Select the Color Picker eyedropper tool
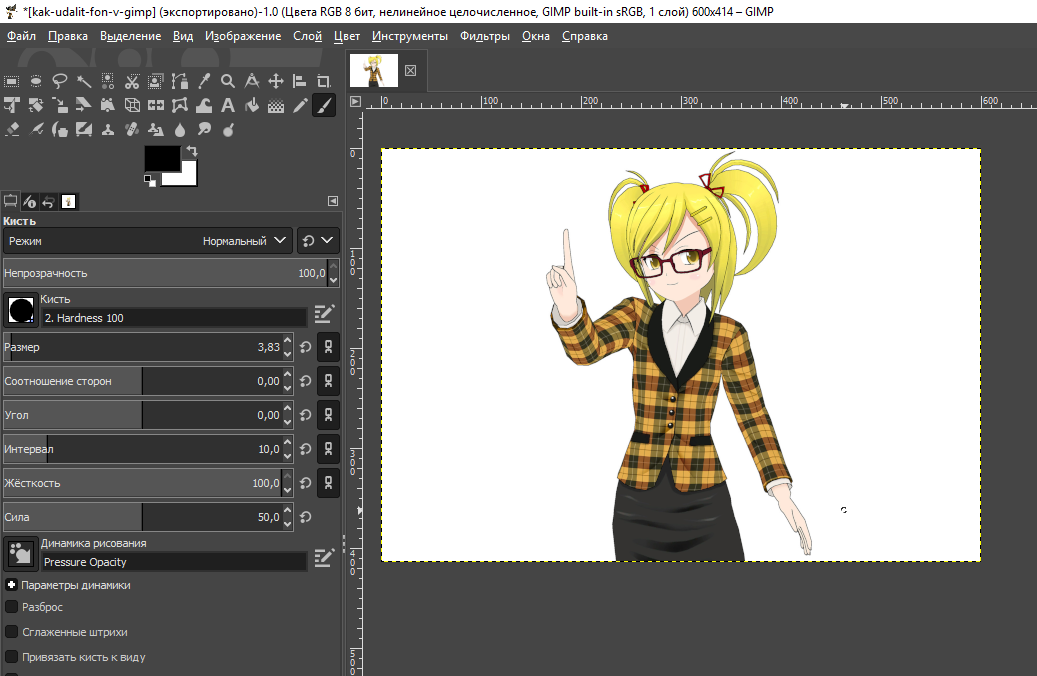 tap(204, 81)
